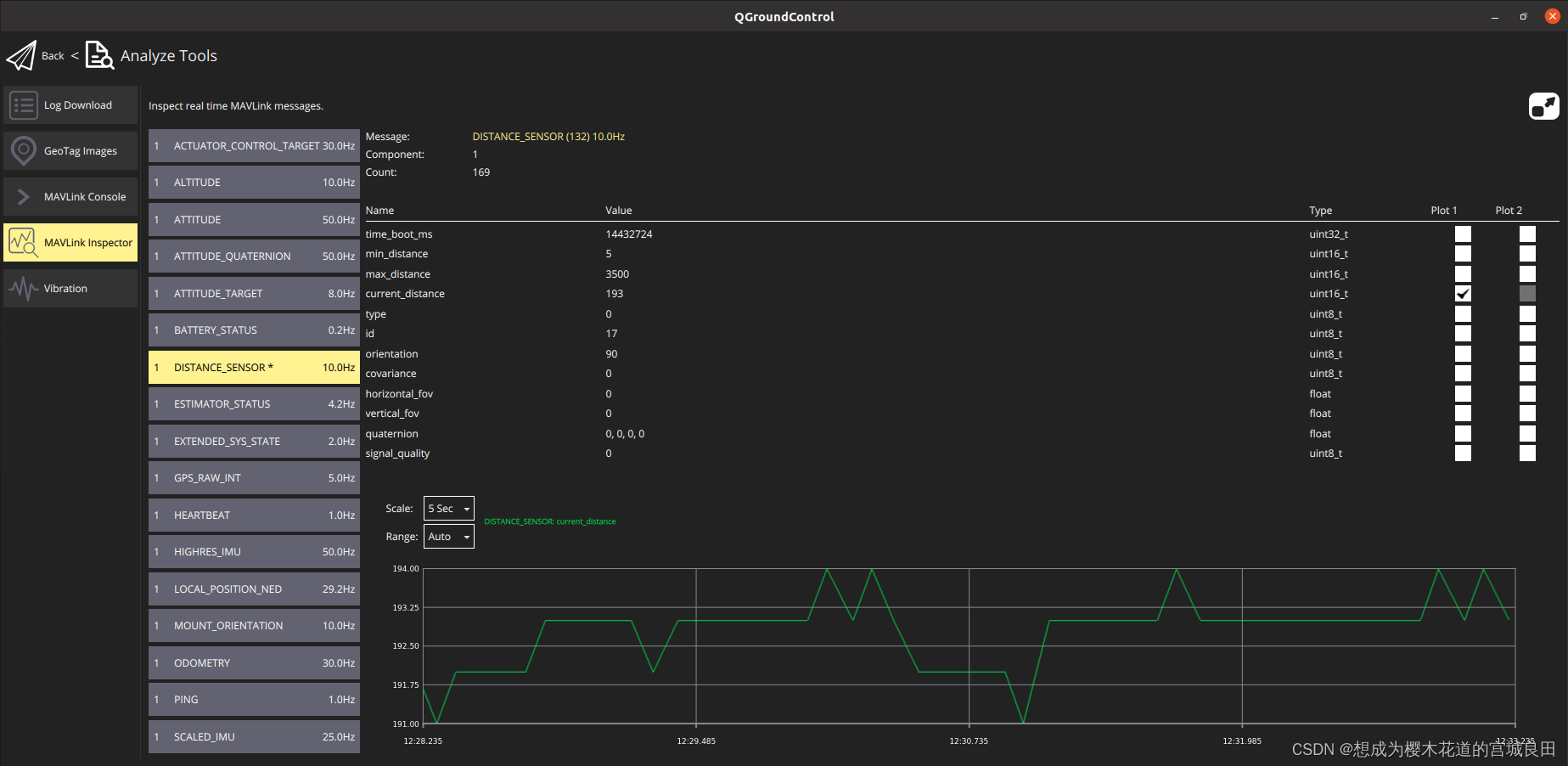The height and width of the screenshot is (766, 1568).
Task: Select the SCALED_IMU message
Action: 254,737
